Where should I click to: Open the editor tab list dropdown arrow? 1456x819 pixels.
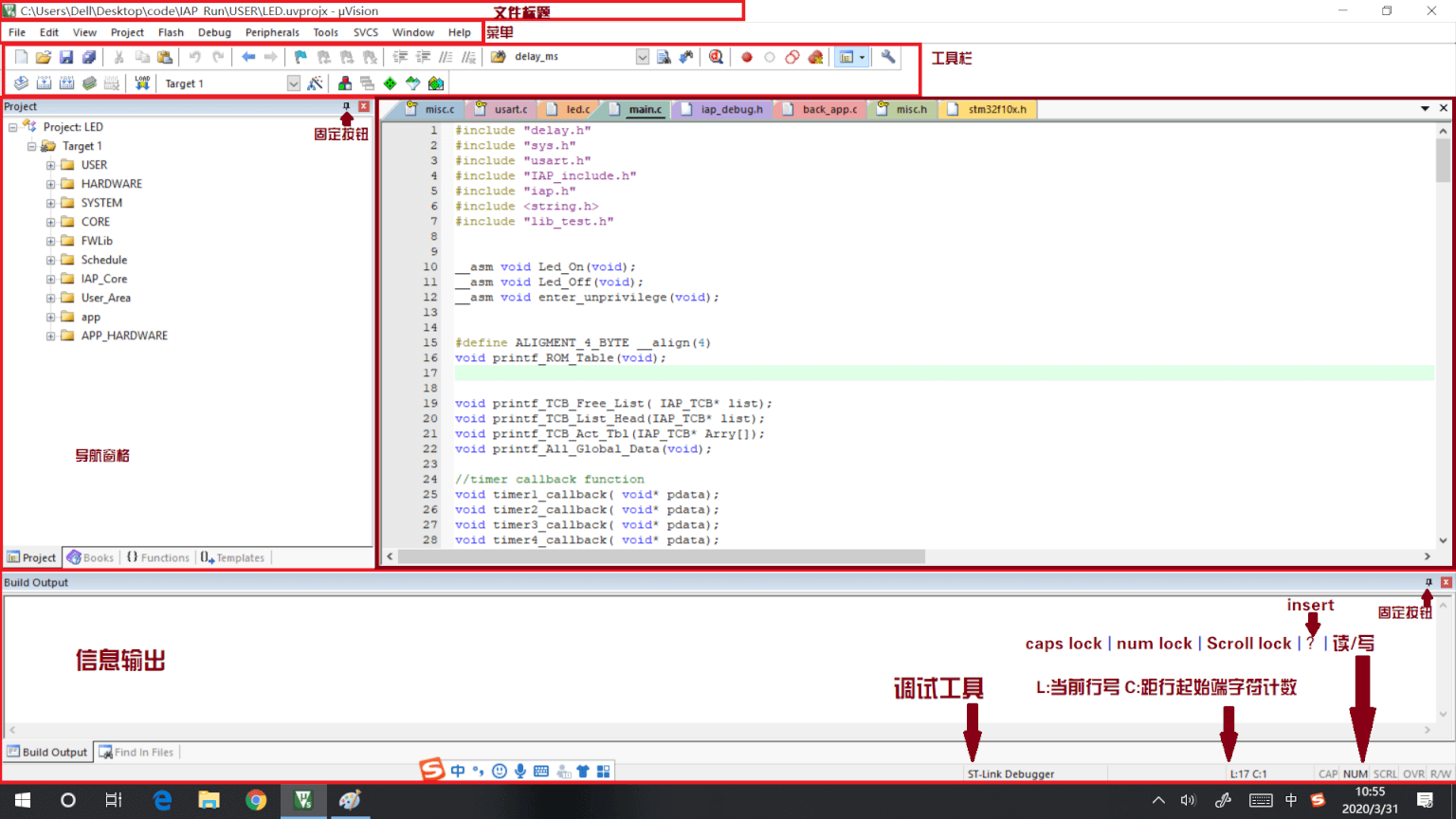click(1425, 108)
